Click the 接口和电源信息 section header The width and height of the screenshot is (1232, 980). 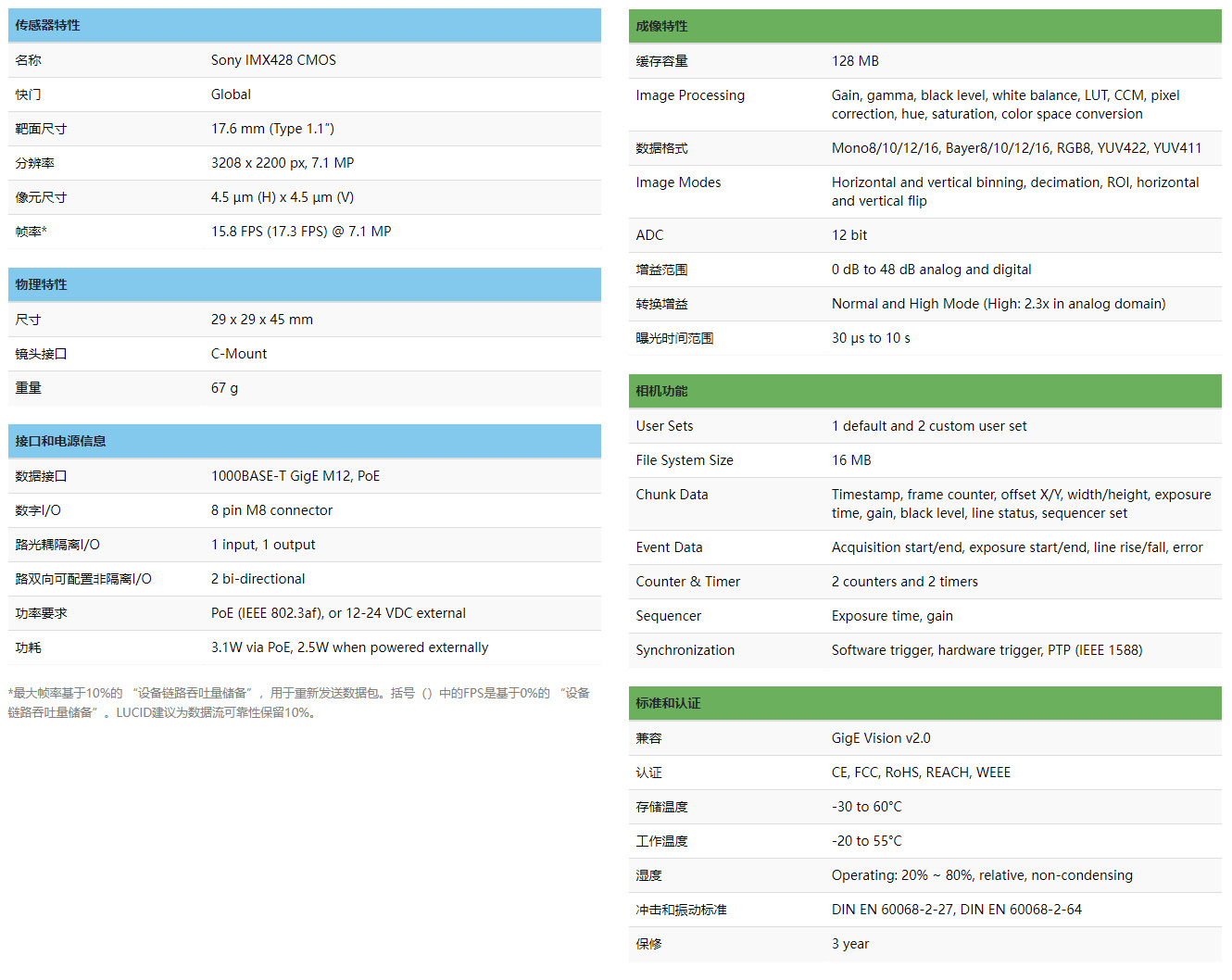click(x=61, y=442)
